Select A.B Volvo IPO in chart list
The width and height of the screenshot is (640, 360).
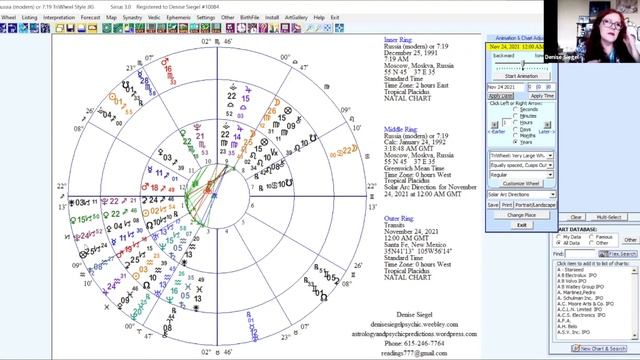[571, 281]
